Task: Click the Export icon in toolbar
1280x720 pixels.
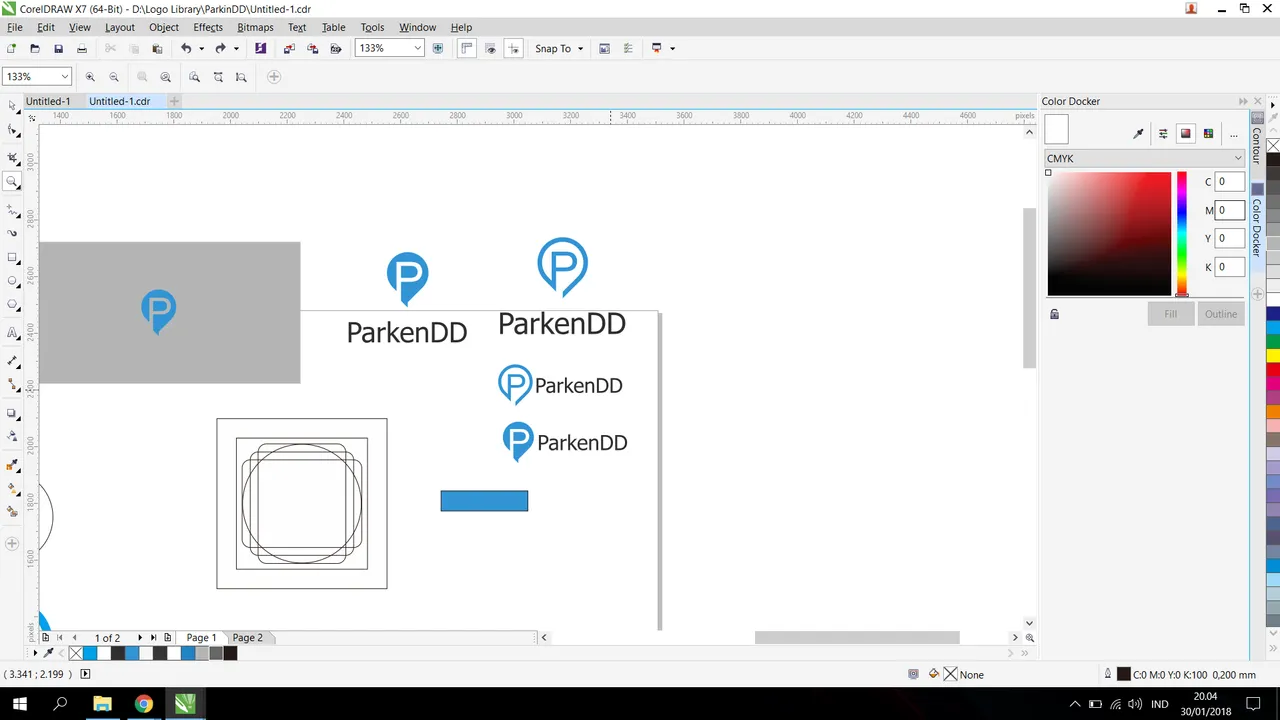Action: pos(312,48)
